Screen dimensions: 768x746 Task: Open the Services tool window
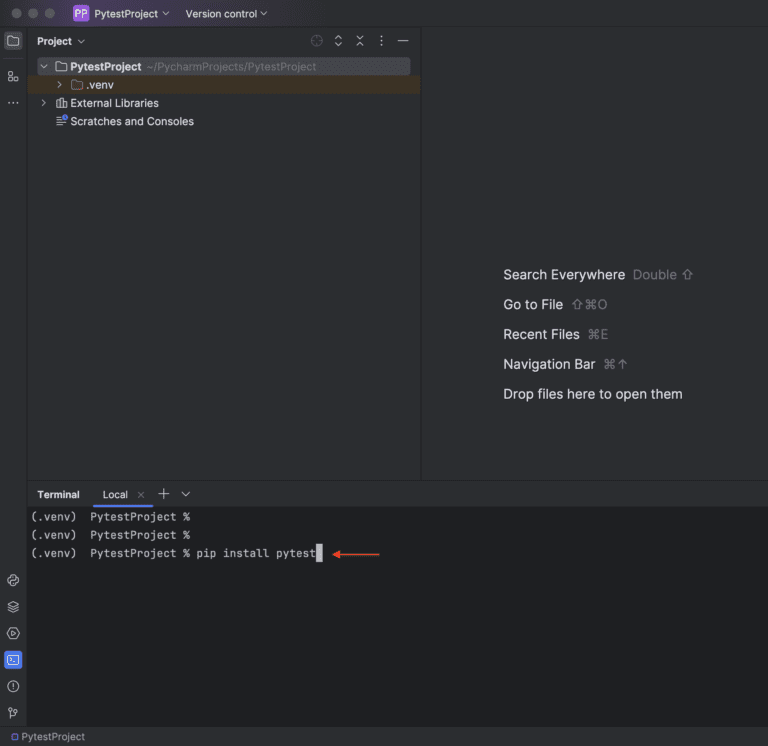pyautogui.click(x=13, y=633)
